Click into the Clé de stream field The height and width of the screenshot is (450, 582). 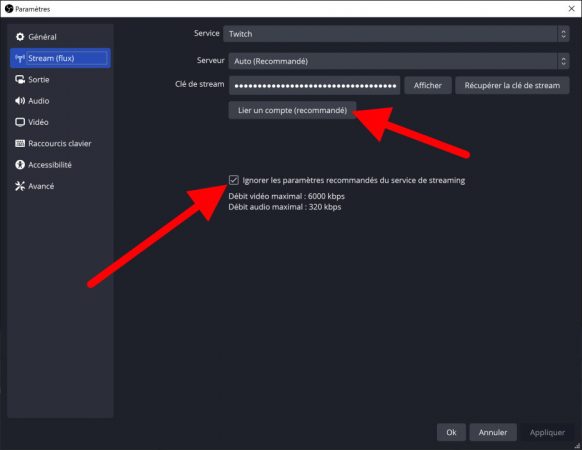pyautogui.click(x=314, y=85)
